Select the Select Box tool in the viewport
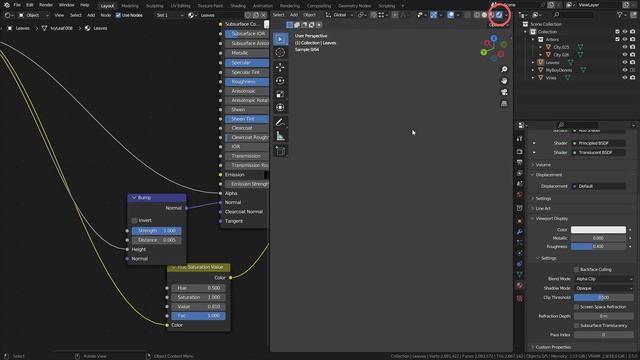 point(280,39)
